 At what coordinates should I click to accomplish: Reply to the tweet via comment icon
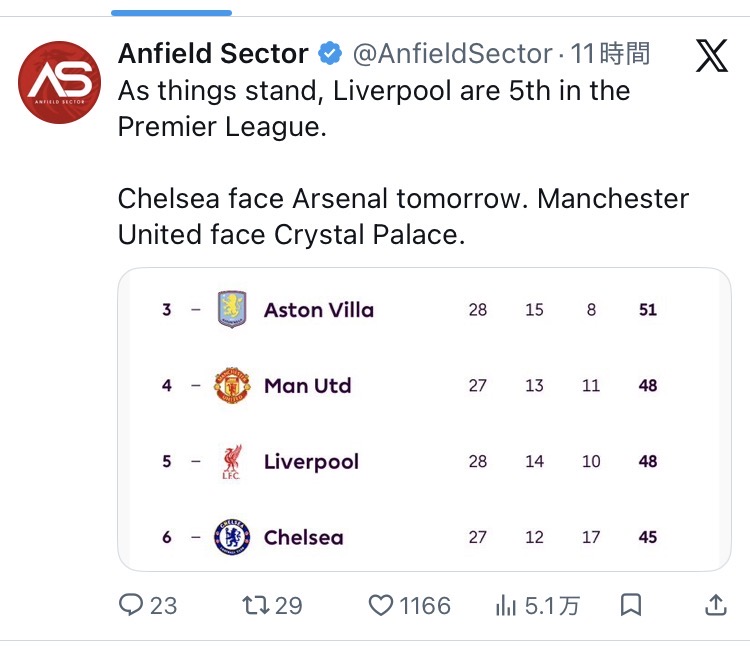click(132, 604)
